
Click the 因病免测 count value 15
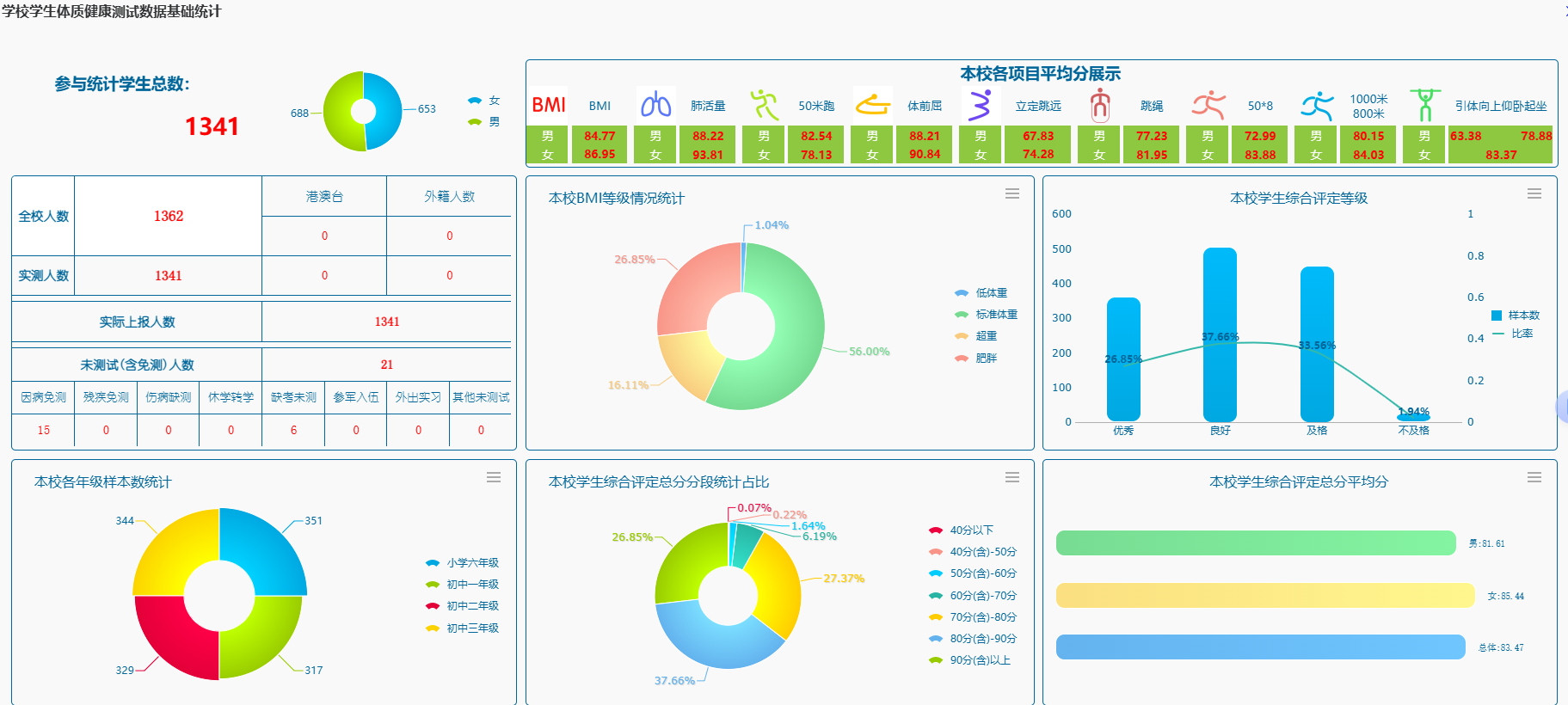(x=43, y=430)
